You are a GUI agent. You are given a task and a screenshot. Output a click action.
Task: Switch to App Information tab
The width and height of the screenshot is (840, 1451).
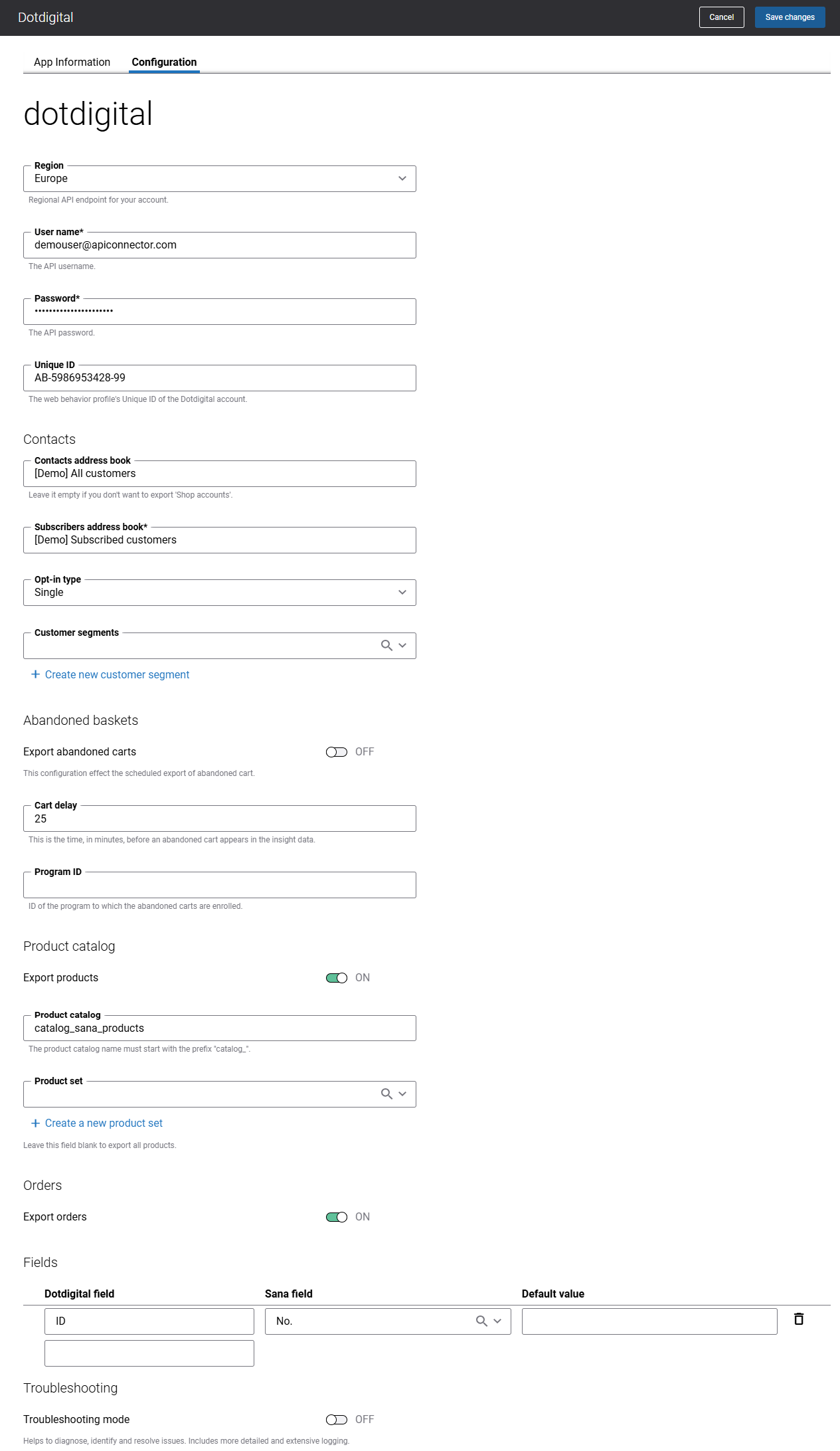pyautogui.click(x=72, y=62)
